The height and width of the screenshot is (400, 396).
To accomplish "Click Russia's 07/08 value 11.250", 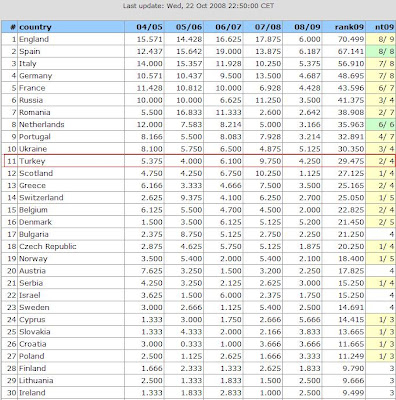I will tap(268, 100).
